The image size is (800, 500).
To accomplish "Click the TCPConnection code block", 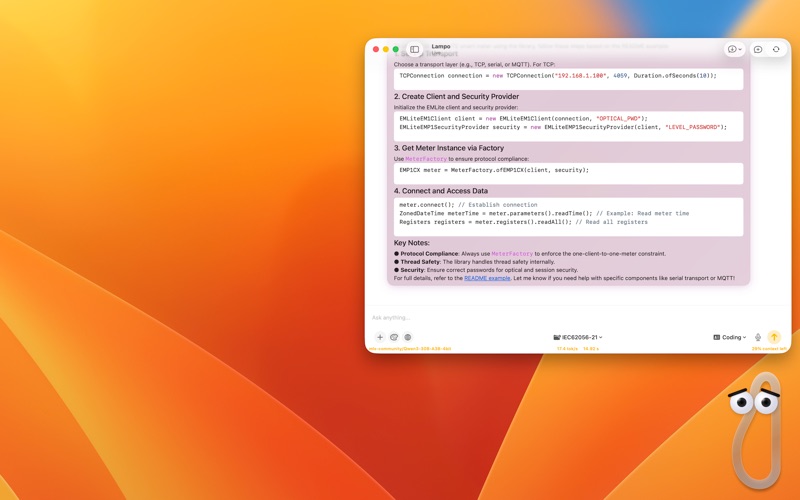I will tap(568, 79).
